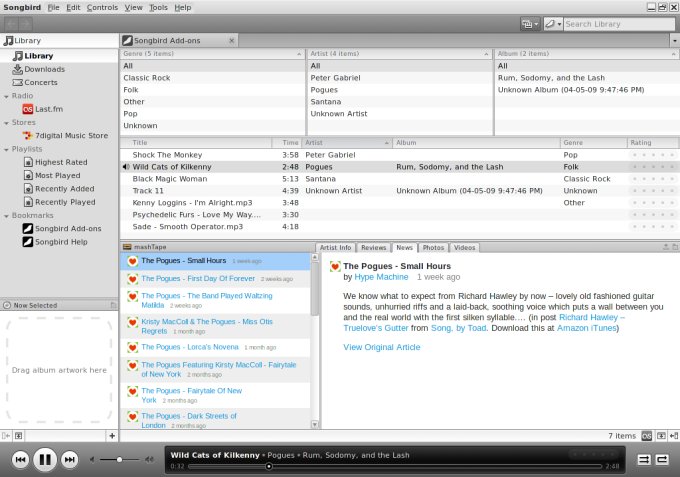Screen dimensions: 680x477
Task: Open Downloads in the sidebar
Action: click(44, 69)
